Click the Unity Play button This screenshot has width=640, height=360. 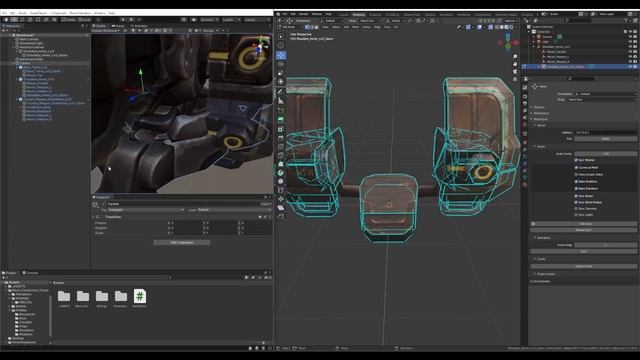[123, 20]
